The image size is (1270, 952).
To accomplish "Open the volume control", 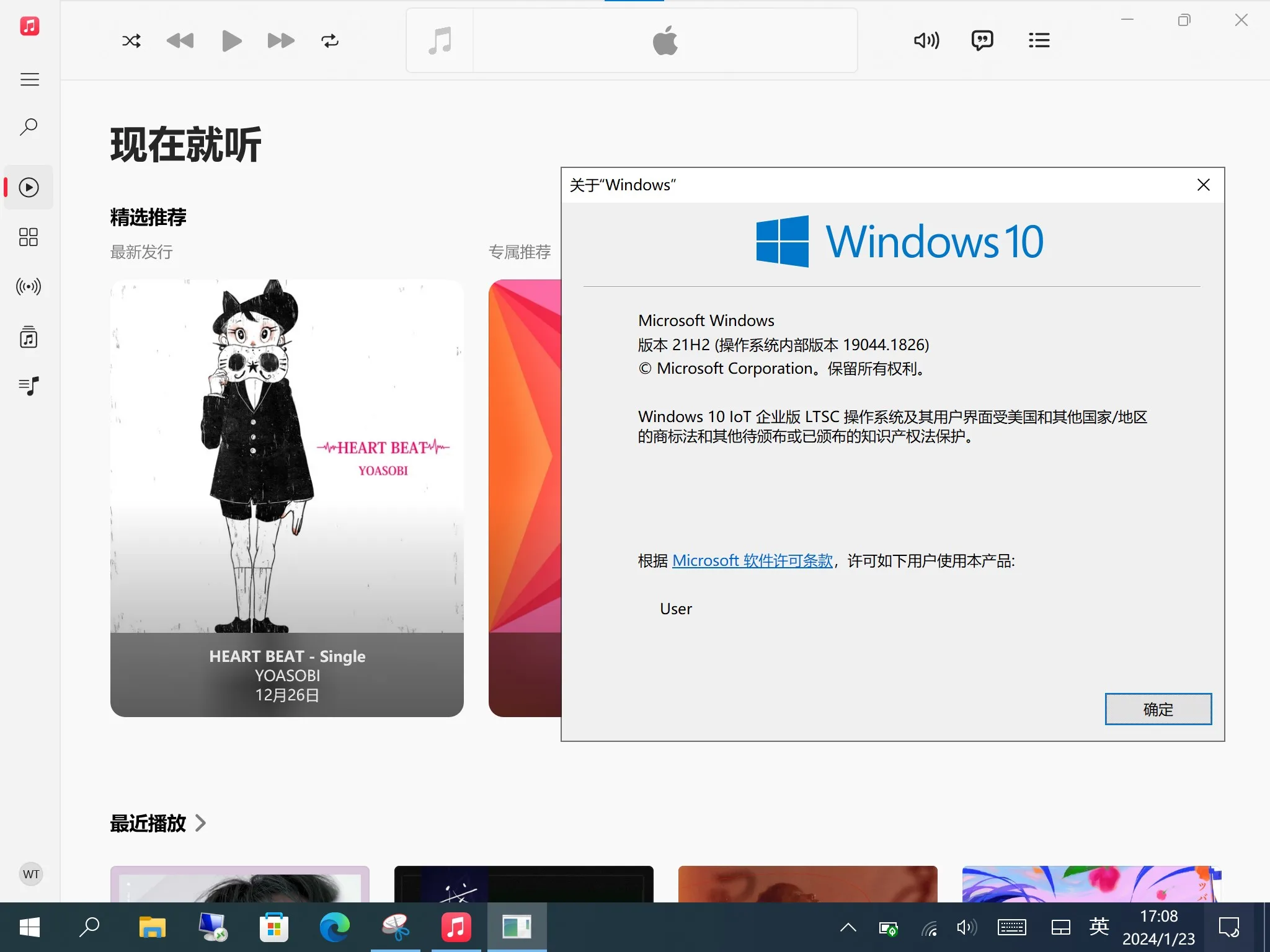I will 926,41.
